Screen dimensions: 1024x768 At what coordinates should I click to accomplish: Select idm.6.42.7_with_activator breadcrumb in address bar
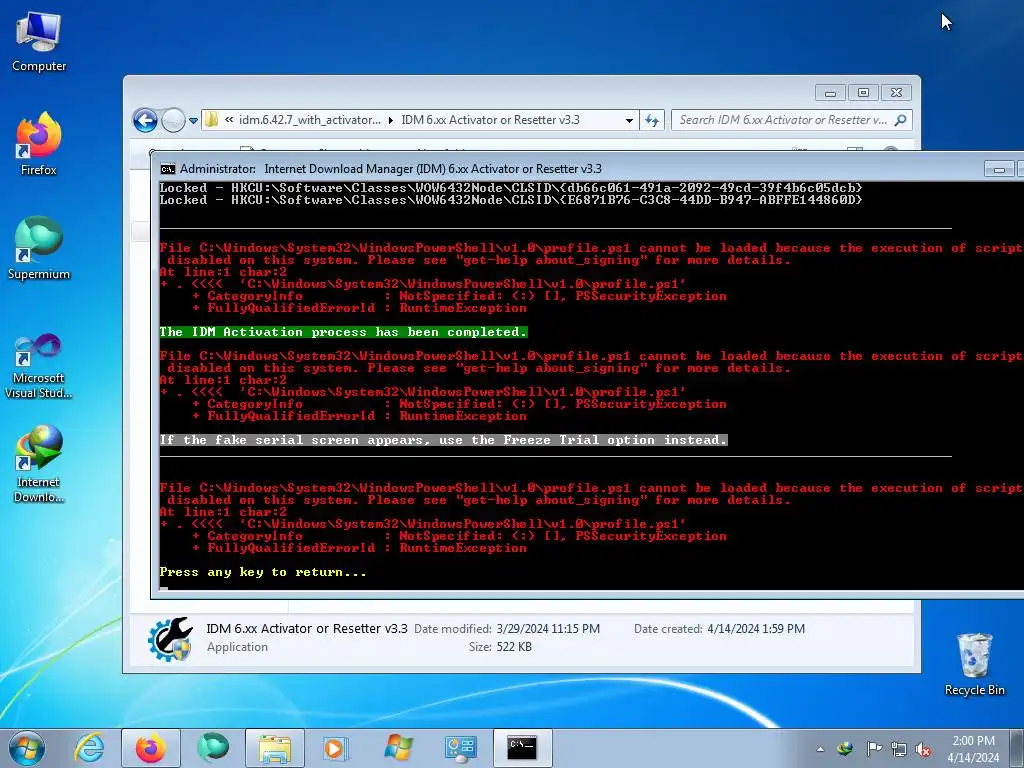[x=310, y=120]
